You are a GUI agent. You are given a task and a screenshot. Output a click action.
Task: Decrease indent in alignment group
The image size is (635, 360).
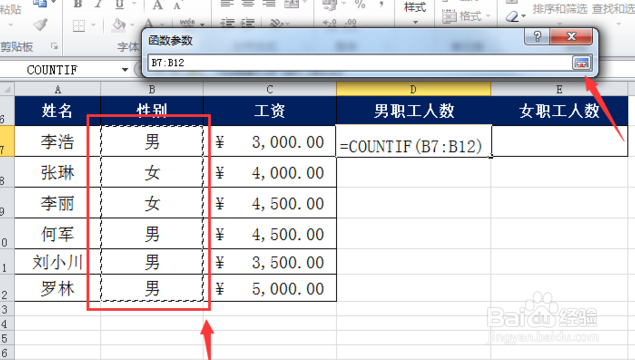(x=228, y=23)
